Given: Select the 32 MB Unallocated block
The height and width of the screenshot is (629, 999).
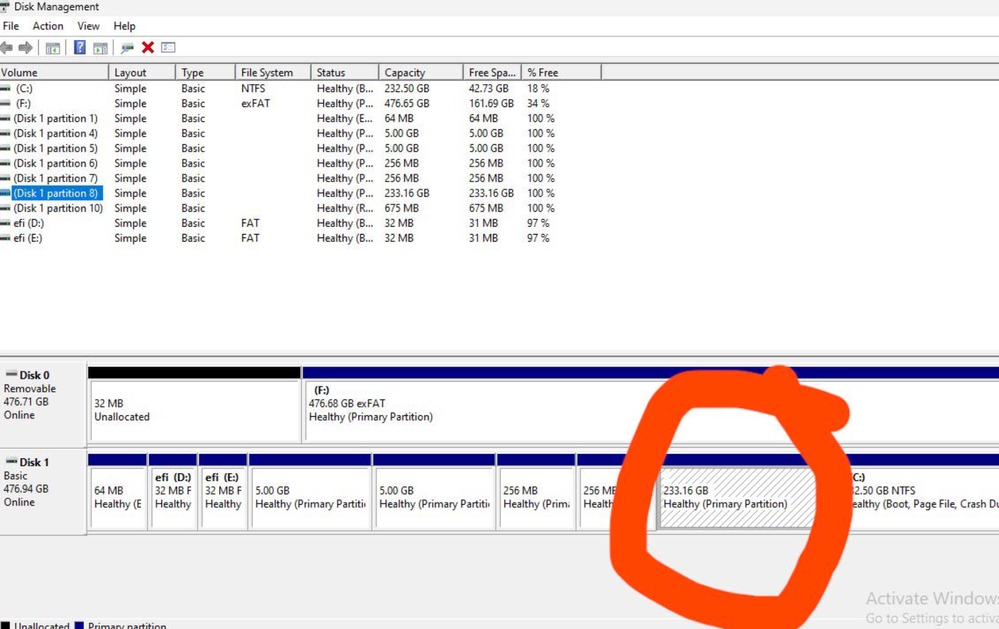Looking at the screenshot, I should [195, 410].
